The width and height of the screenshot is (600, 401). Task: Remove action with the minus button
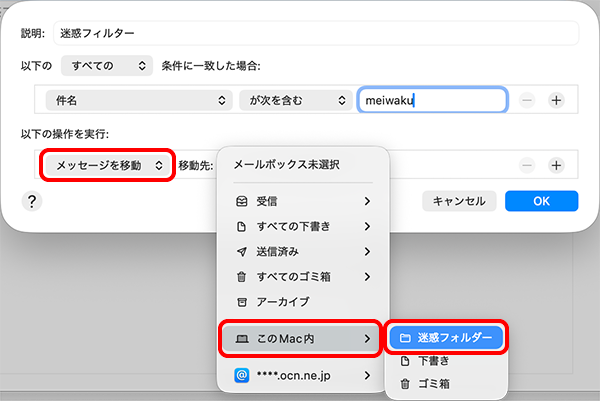click(x=527, y=166)
